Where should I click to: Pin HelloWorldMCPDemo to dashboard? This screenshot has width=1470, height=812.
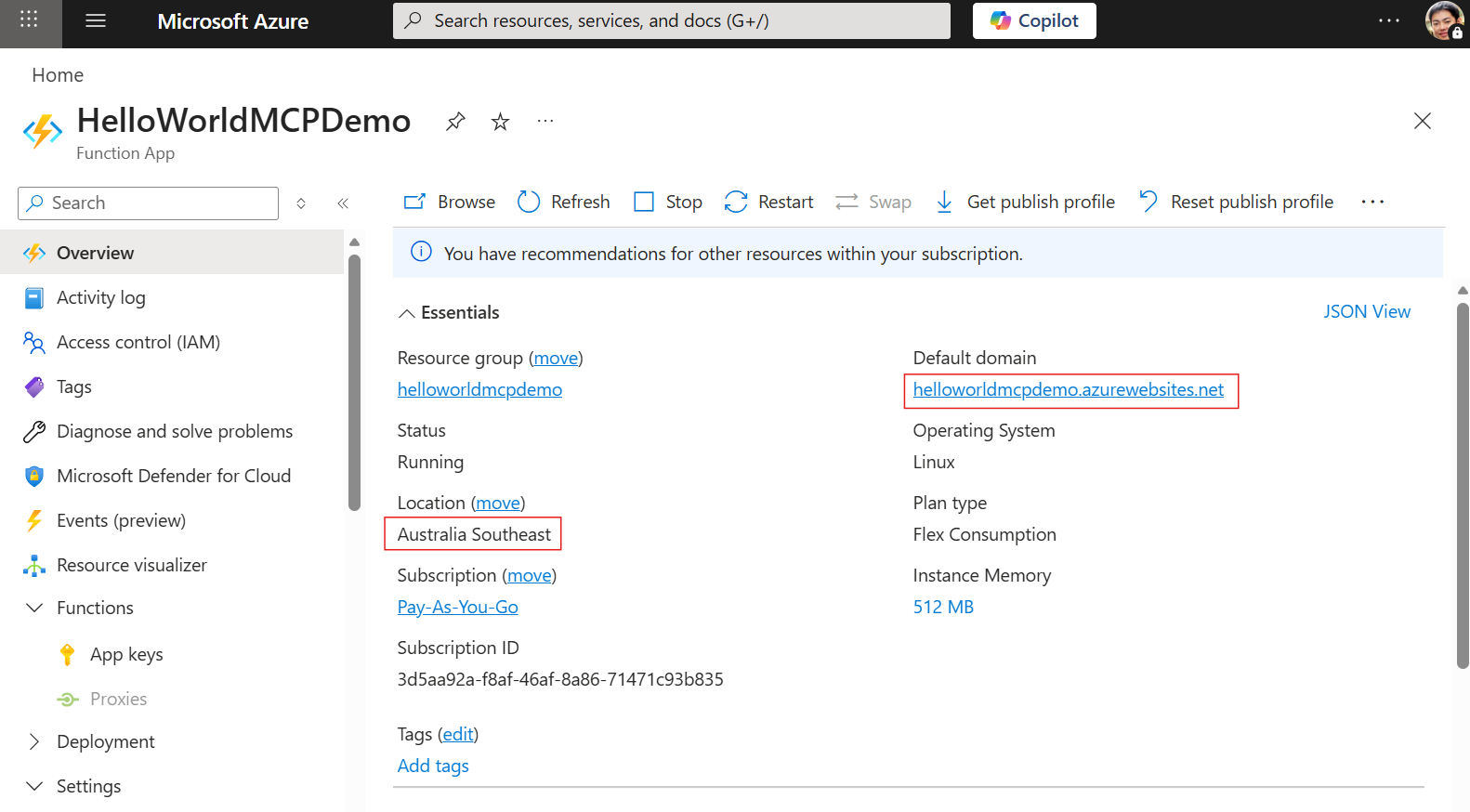(x=455, y=122)
